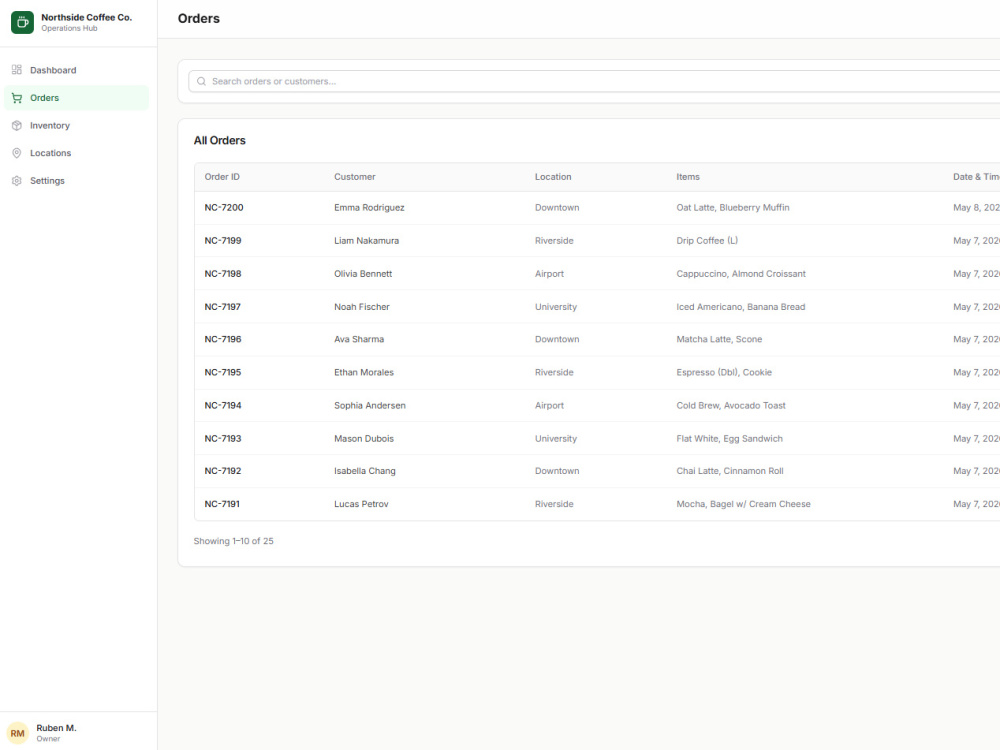Click Cold Brew, Avocado Toast items

pyautogui.click(x=731, y=406)
